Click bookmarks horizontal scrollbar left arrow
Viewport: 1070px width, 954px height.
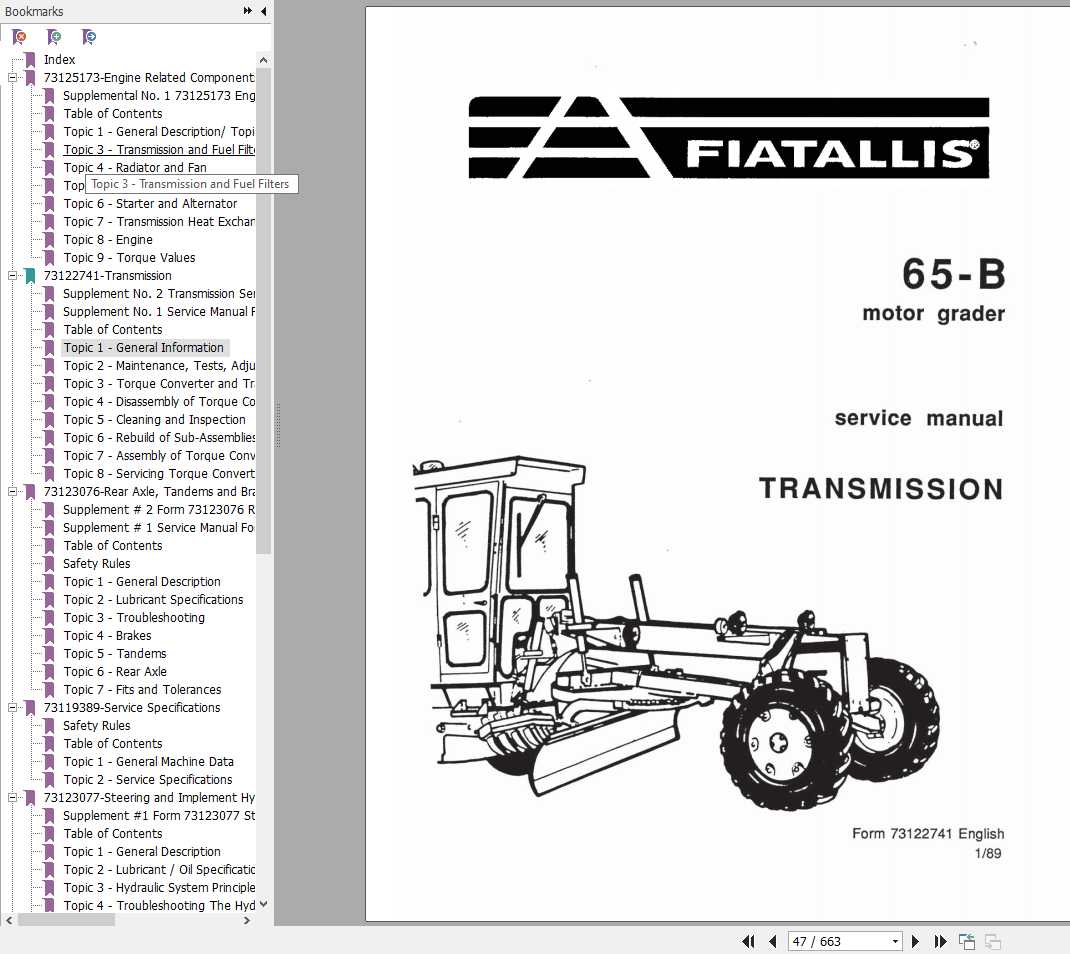(x=9, y=921)
